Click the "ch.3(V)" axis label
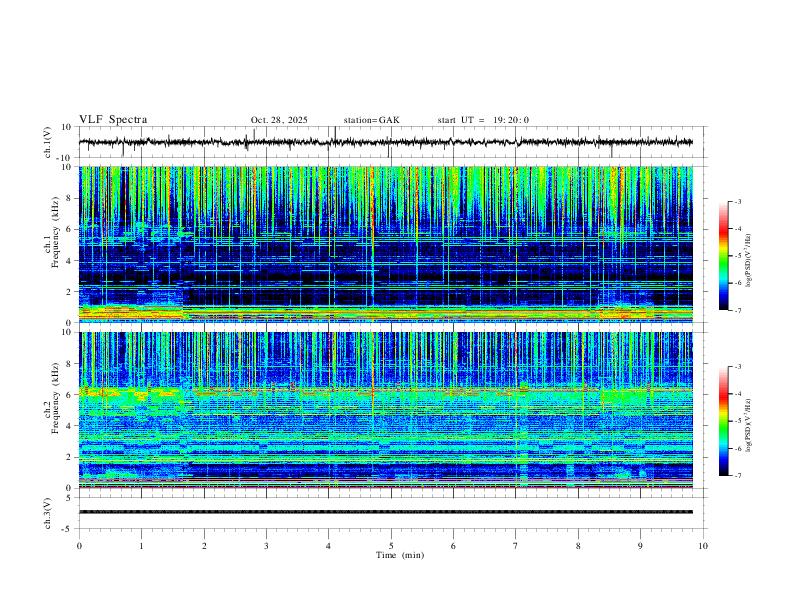 point(48,513)
